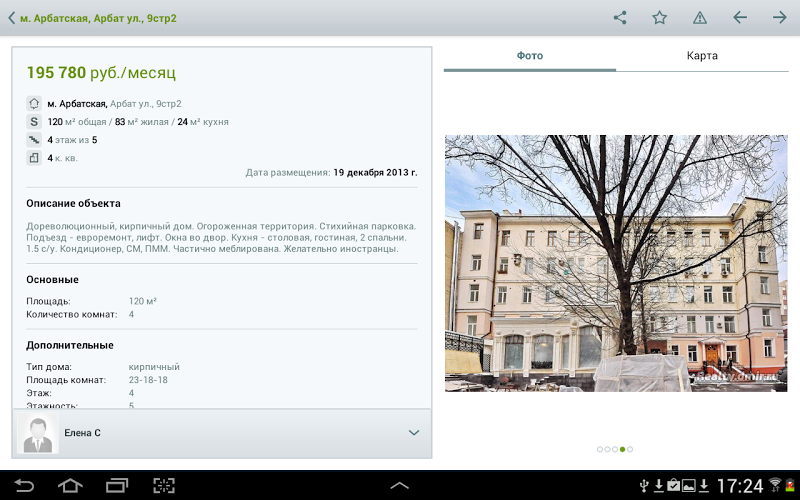Screen dimensions: 800x500
Task: Open header title м. Арбатская, Арбат ул., 9стр2
Action: click(98, 18)
